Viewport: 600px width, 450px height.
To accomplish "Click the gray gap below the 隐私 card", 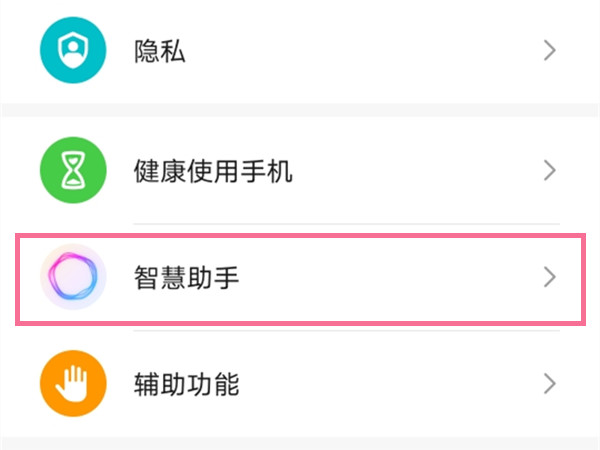I will (300, 103).
